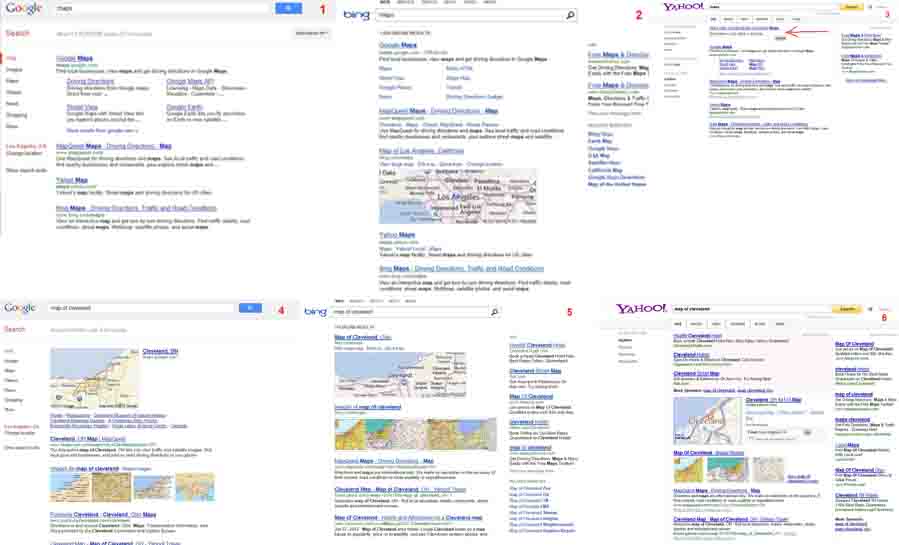This screenshot has height=545, width=899.
Task: Click the first Cleveland image thumbnail in Google panel 4
Action: coord(70,487)
